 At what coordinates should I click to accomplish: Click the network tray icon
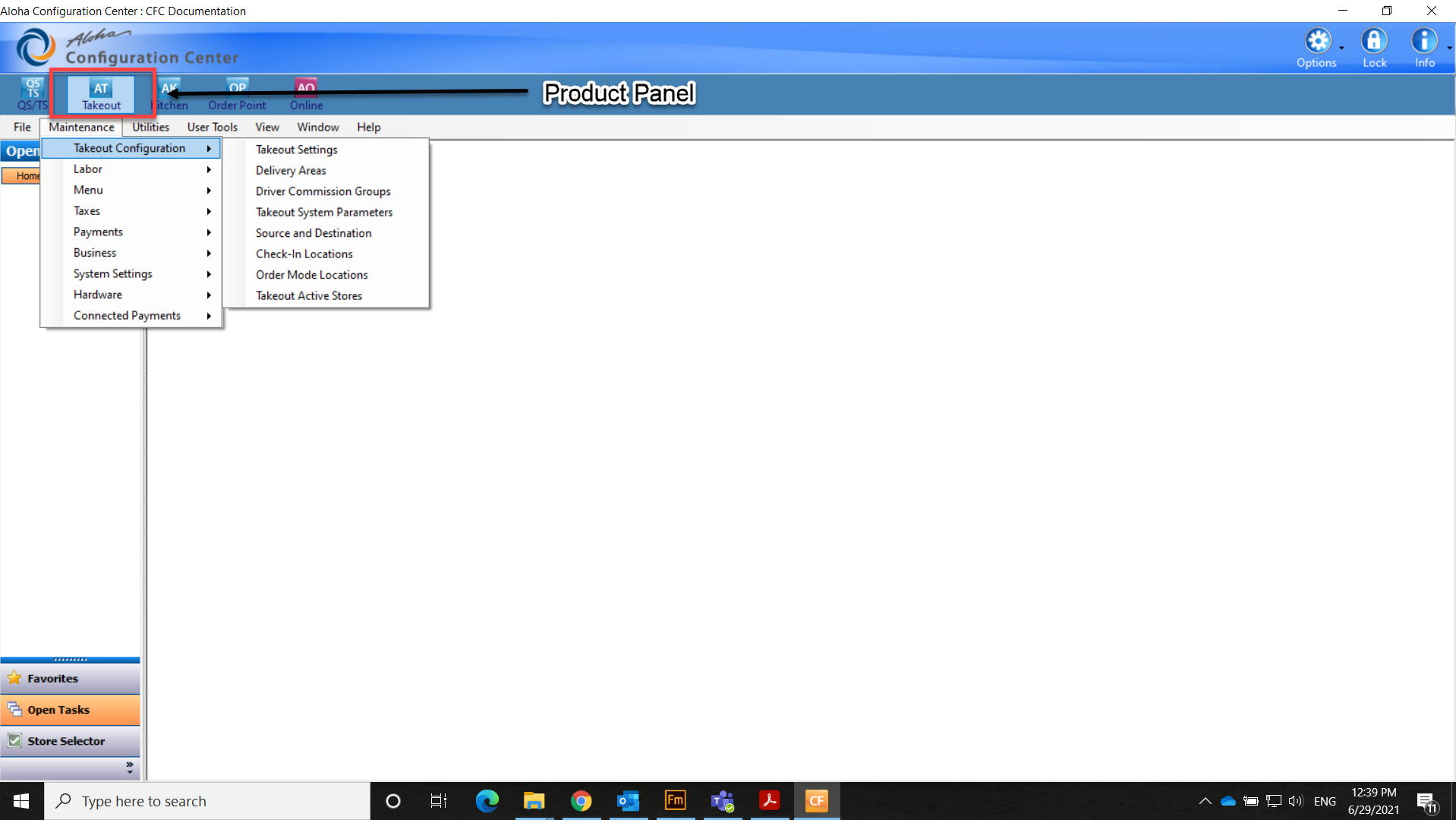1273,801
